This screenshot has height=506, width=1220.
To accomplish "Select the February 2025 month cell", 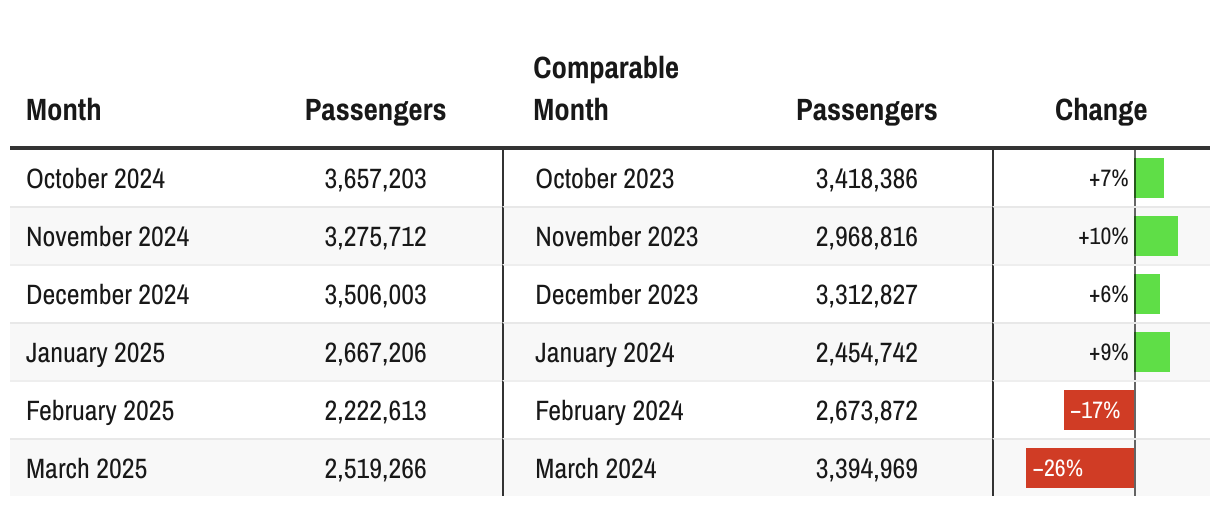I will point(100,411).
